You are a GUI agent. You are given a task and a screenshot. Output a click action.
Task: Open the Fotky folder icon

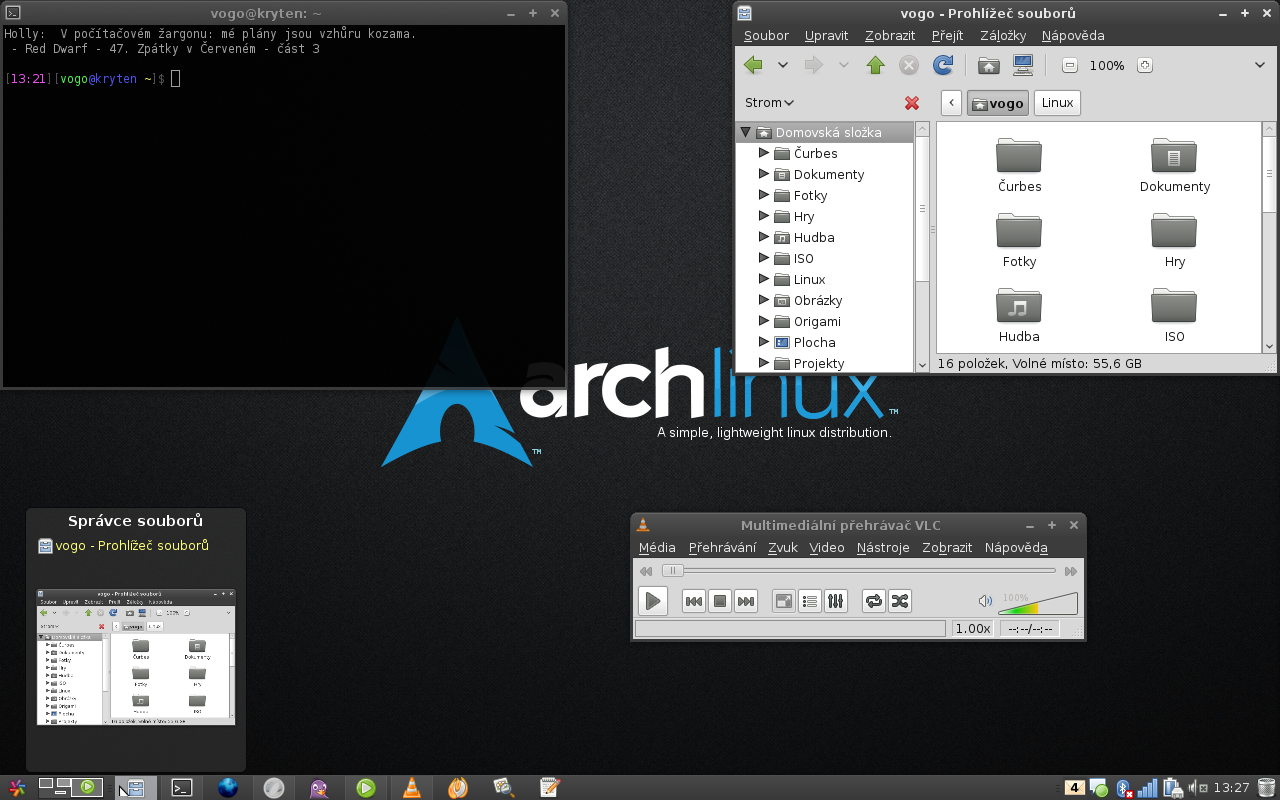pyautogui.click(x=1019, y=231)
